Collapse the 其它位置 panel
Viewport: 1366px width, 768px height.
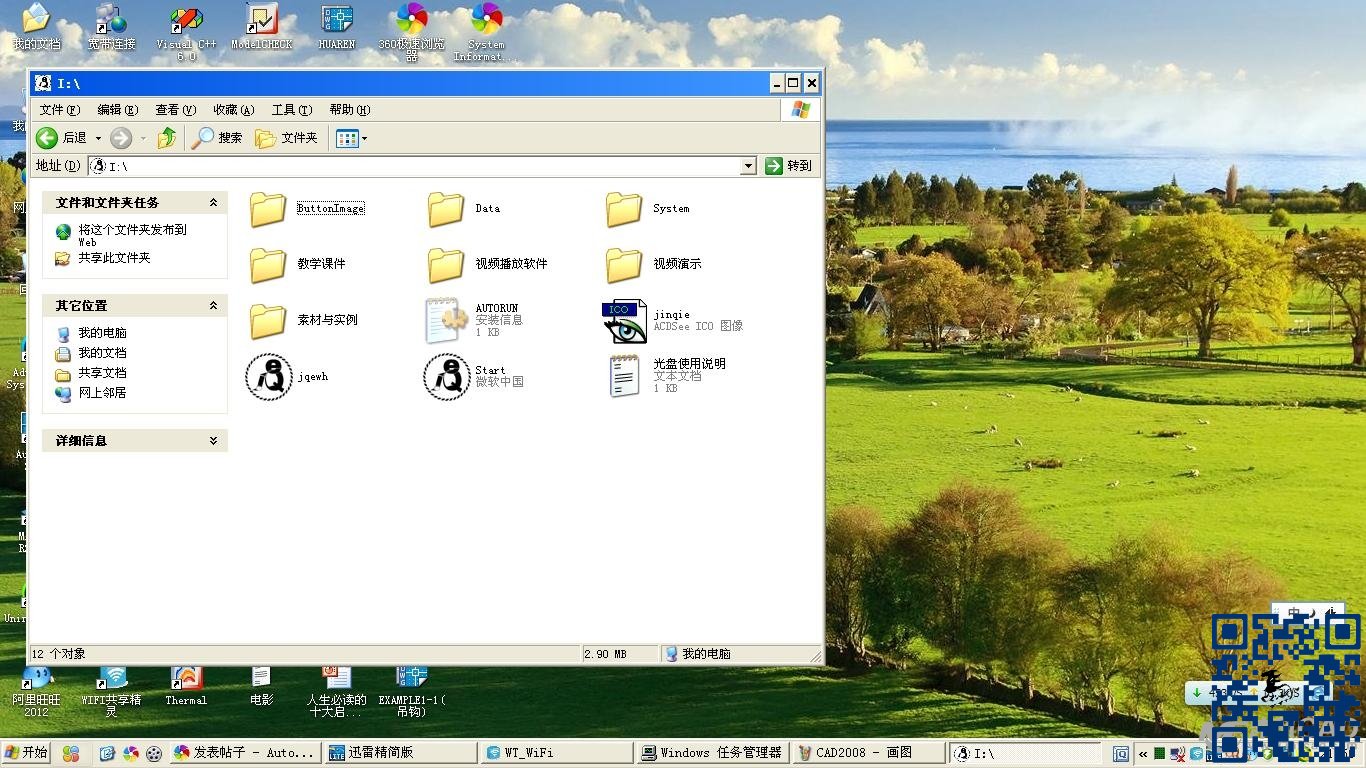(x=213, y=306)
